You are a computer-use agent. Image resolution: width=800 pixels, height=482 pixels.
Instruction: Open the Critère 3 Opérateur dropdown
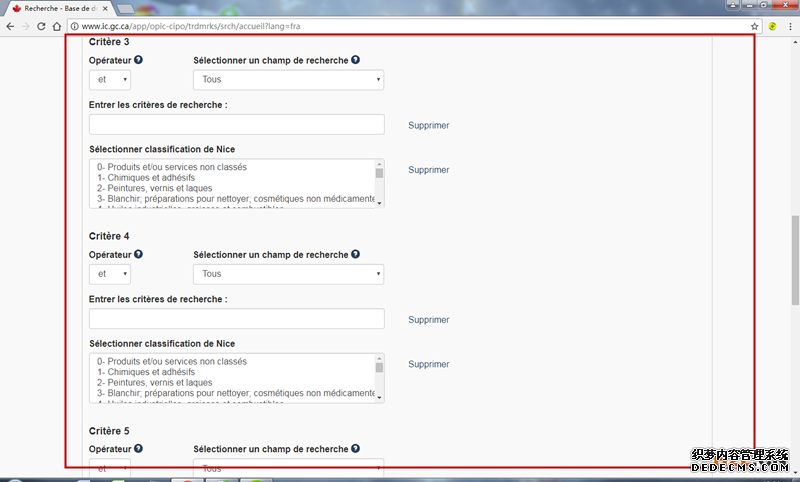coord(110,80)
